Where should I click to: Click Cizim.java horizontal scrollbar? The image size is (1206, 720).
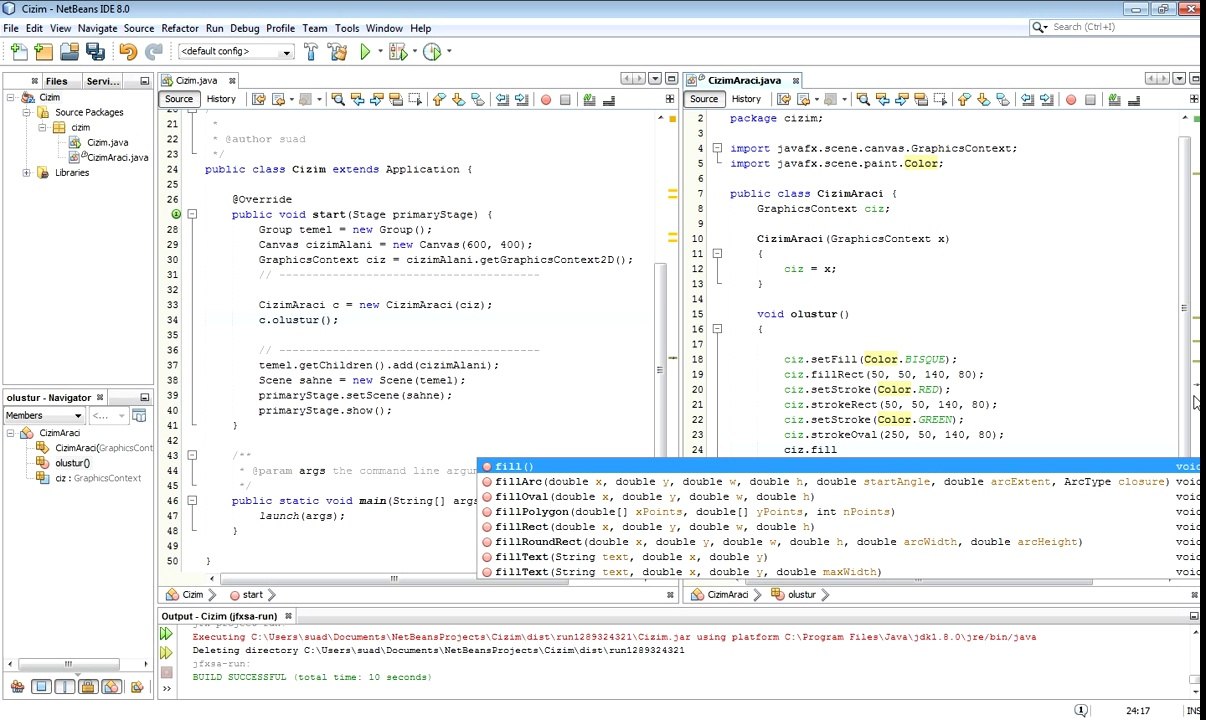[394, 578]
